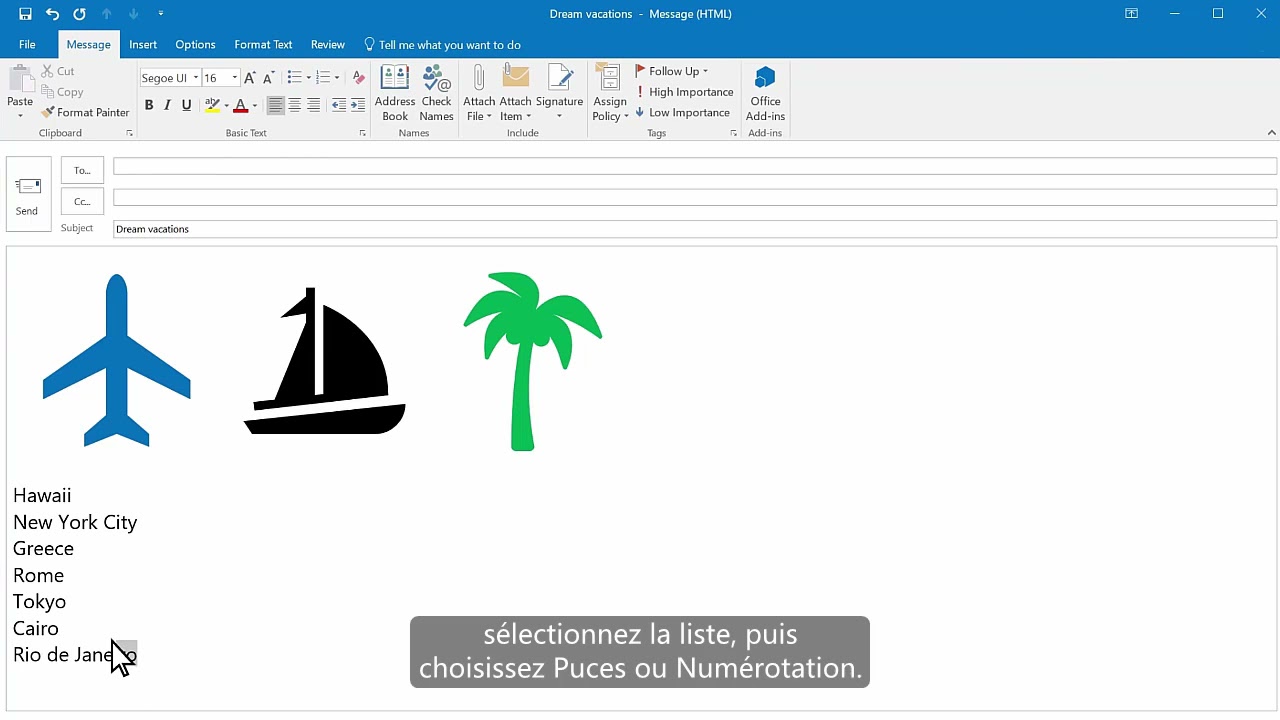Clear all formatting
This screenshot has height=720, width=1280.
[x=359, y=77]
